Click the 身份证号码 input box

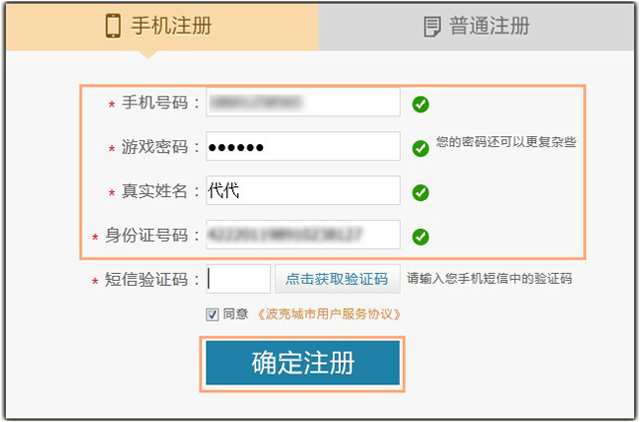(302, 235)
